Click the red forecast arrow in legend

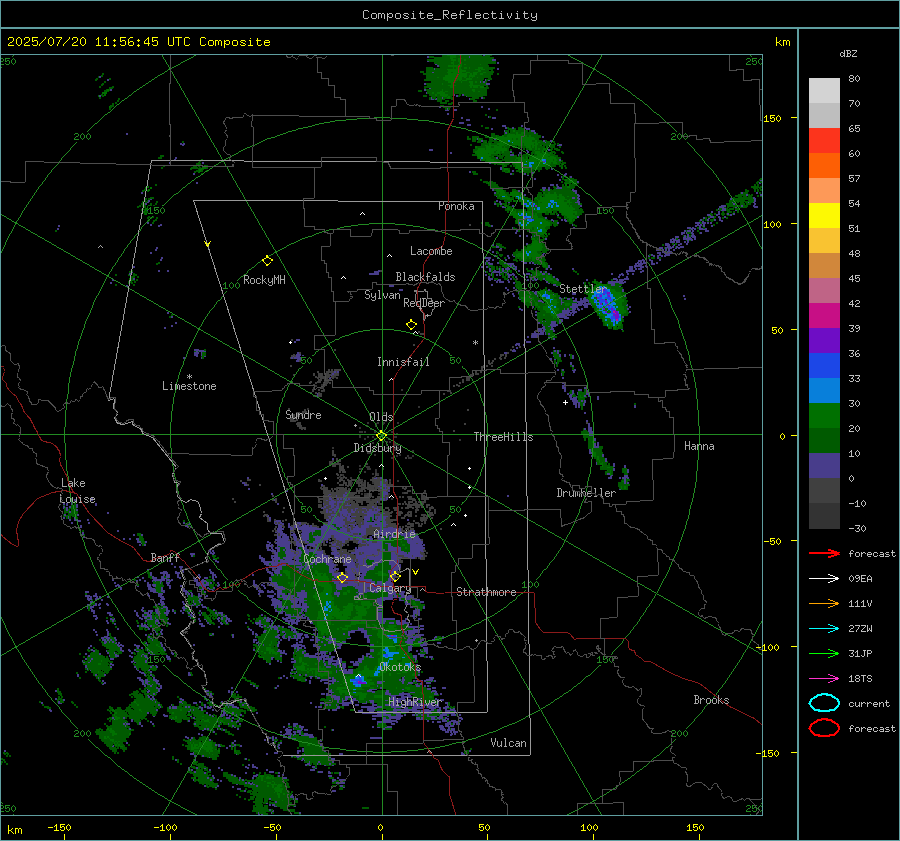point(824,553)
